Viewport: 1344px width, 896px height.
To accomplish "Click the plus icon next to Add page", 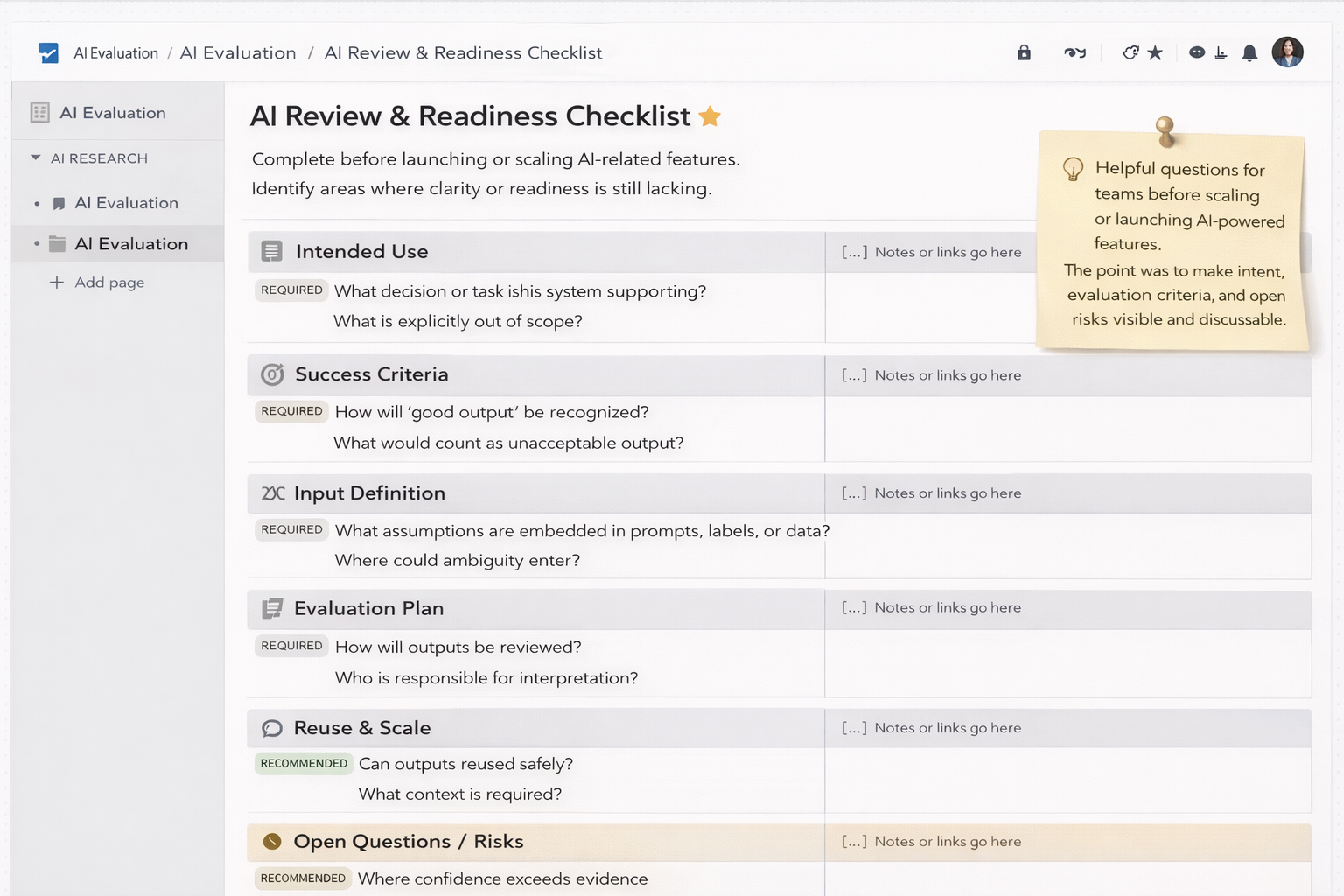I will pos(57,282).
